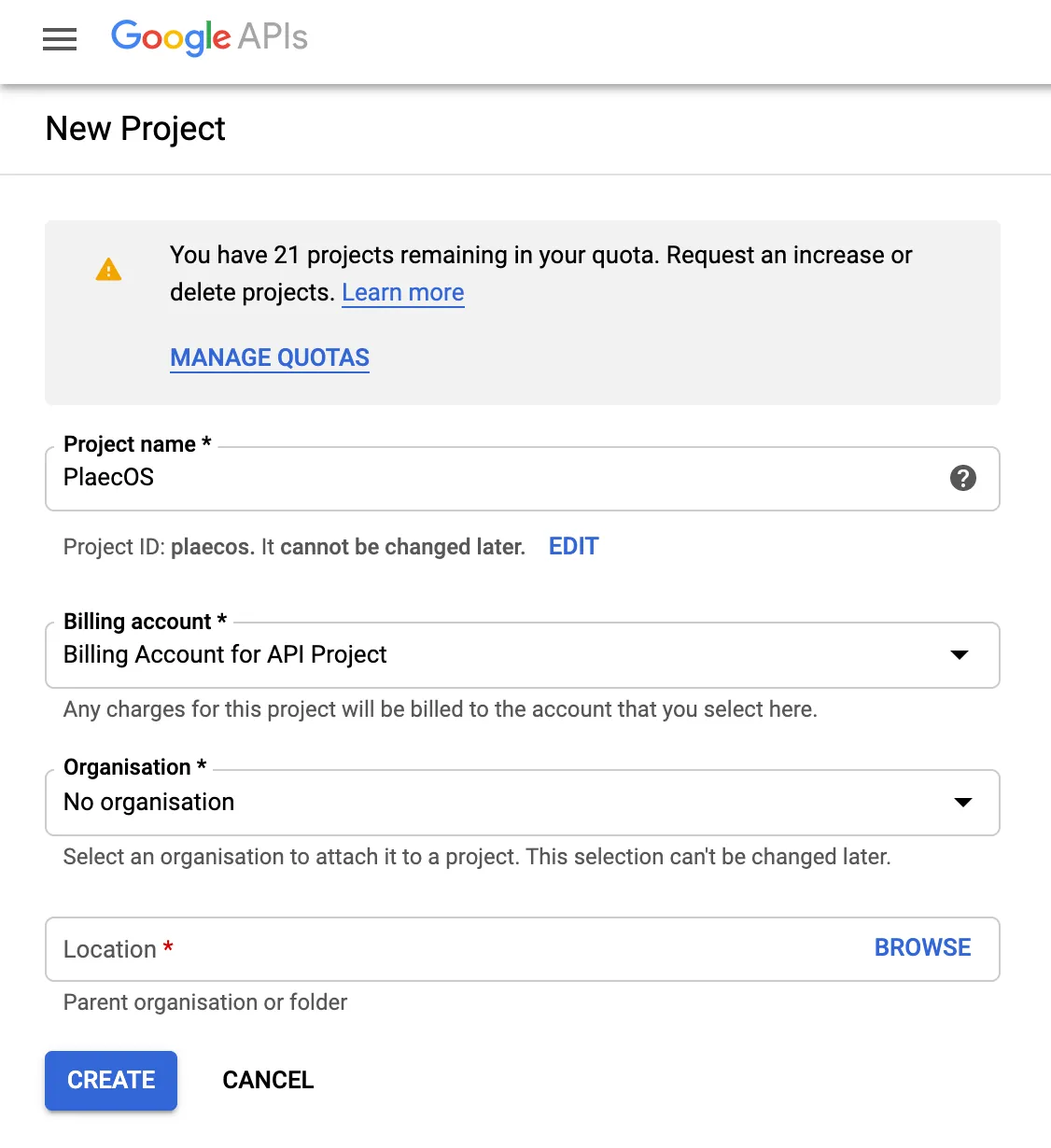The height and width of the screenshot is (1148, 1051).
Task: Click the Learn more link
Action: pos(402,292)
